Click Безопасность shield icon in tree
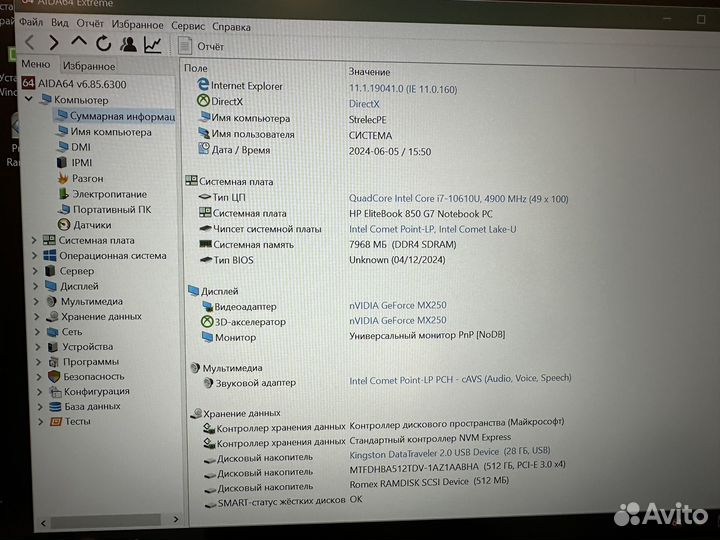 (54, 377)
